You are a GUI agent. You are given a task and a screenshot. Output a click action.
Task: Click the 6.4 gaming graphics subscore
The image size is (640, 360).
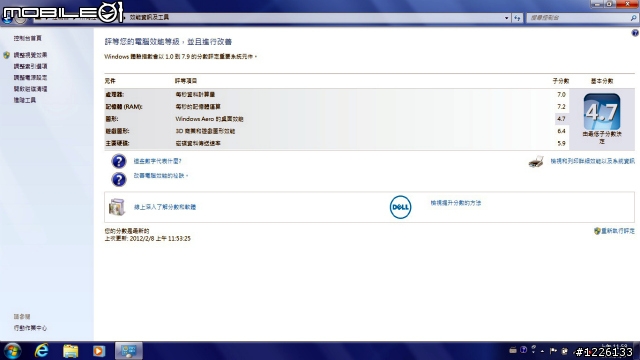pos(561,131)
